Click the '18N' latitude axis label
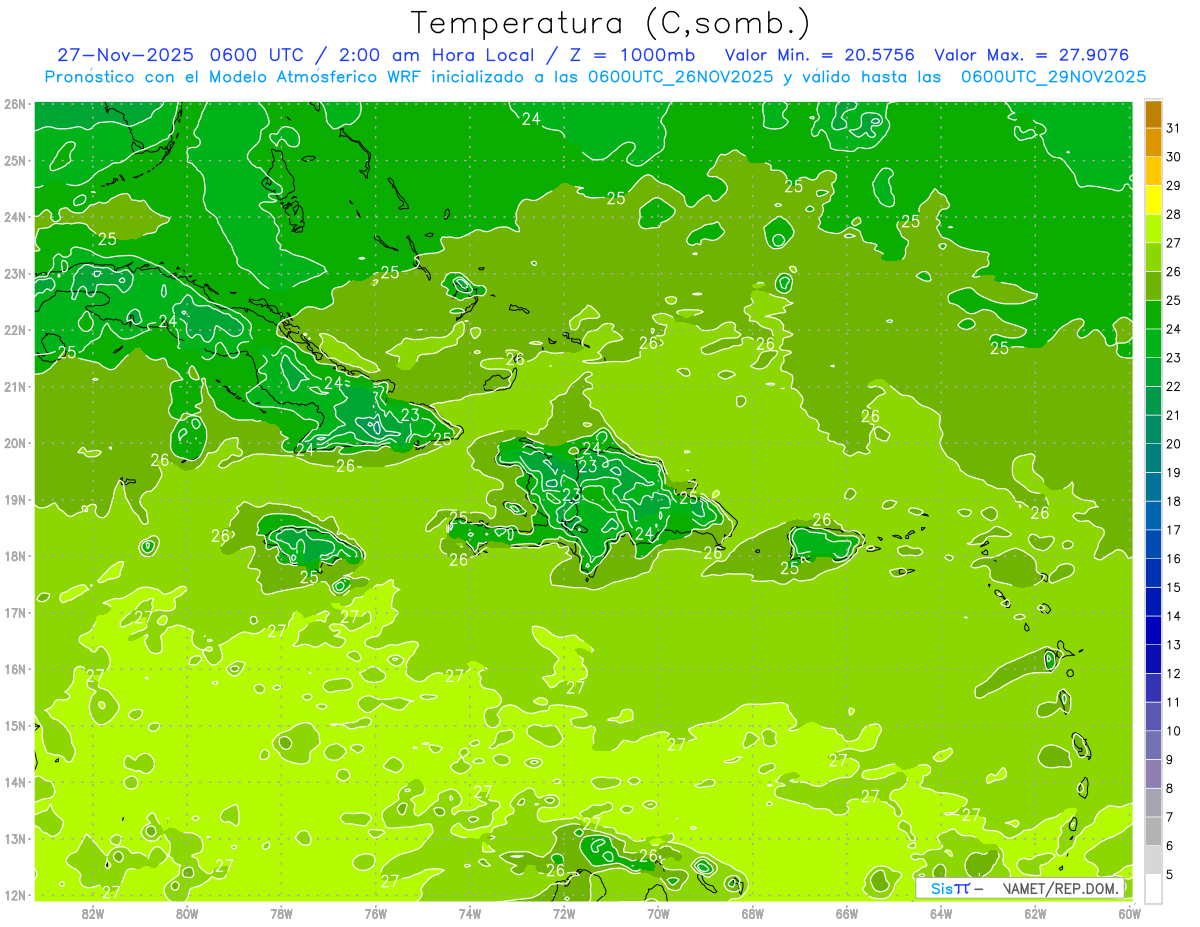The width and height of the screenshot is (1200, 927). click(15, 556)
